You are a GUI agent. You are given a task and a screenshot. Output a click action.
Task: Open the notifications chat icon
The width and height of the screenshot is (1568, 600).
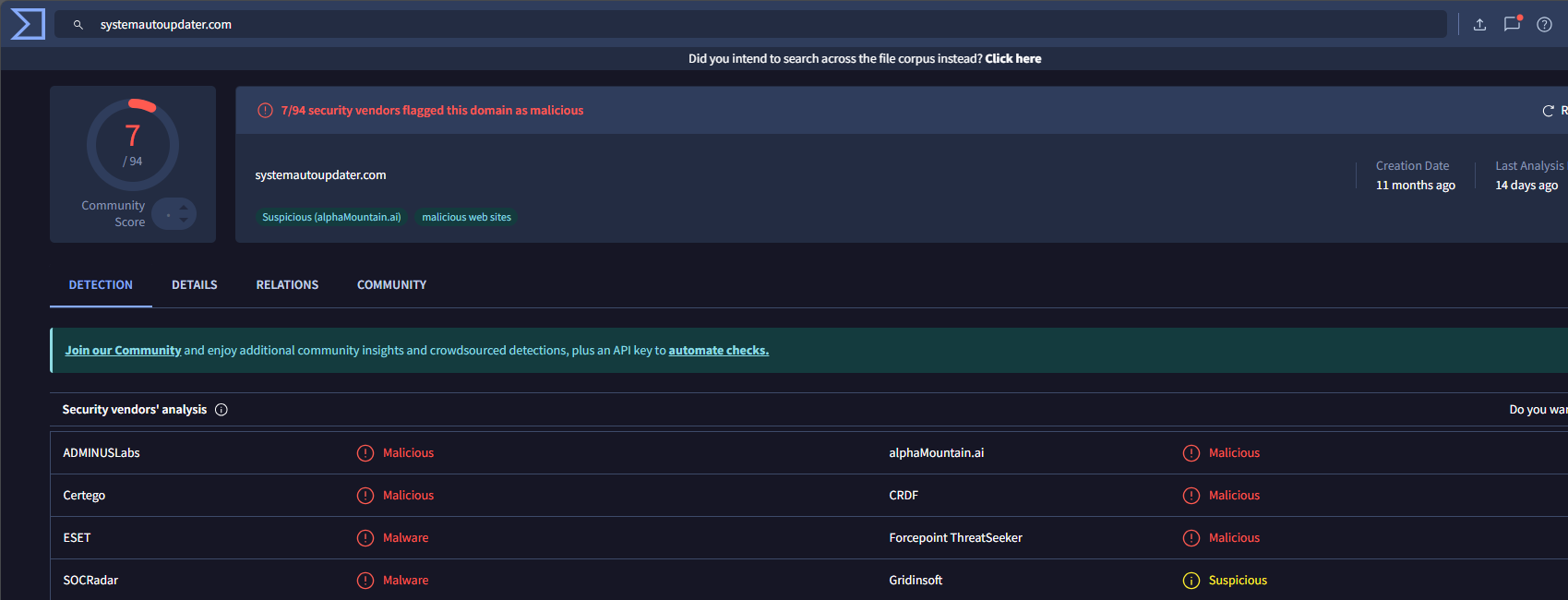click(1512, 24)
